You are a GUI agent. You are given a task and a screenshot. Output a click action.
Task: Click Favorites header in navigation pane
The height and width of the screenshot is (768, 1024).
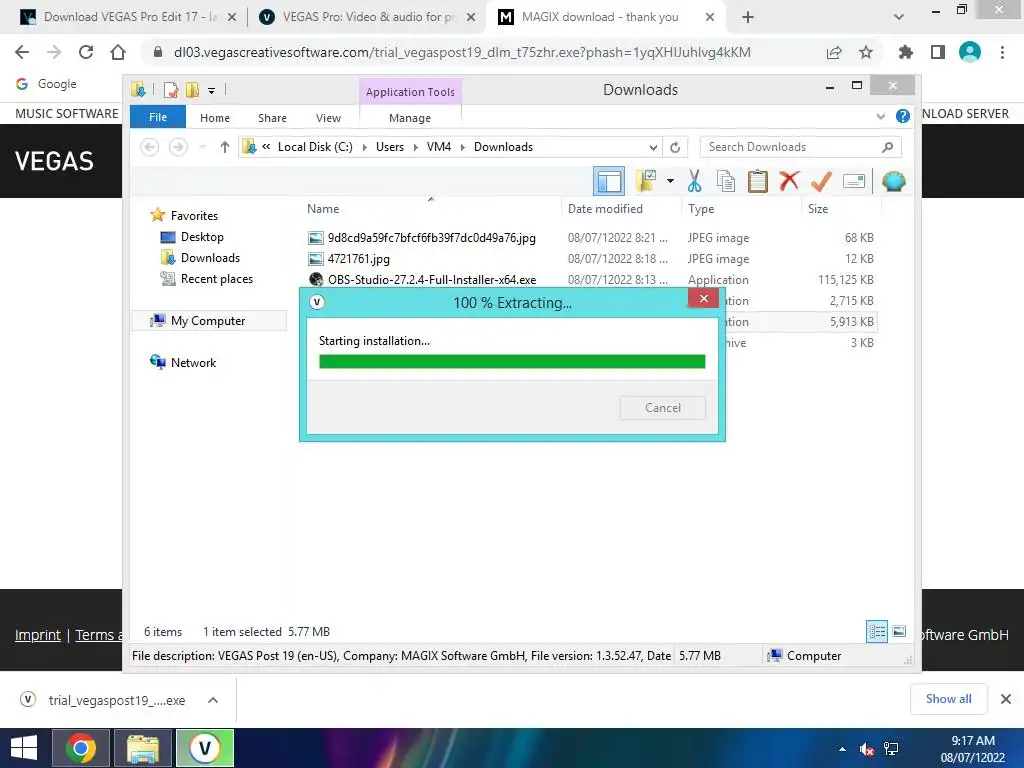click(x=194, y=216)
